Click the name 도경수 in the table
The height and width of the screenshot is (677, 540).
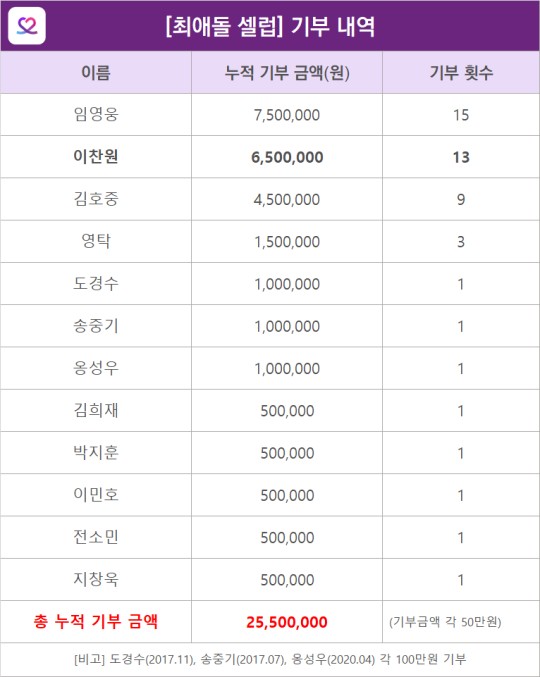click(96, 284)
